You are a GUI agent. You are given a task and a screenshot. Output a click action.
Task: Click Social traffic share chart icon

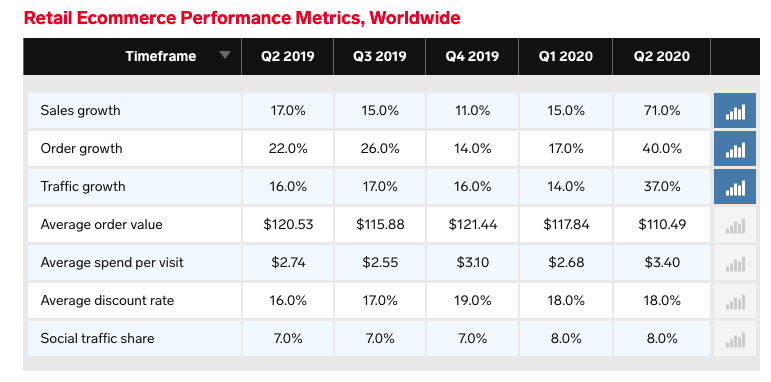(x=735, y=338)
